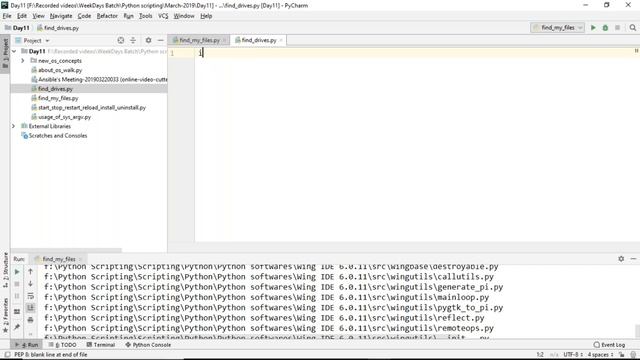The height and width of the screenshot is (360, 640).
Task: Select Scratches and Consoles node
Action: 58,136
